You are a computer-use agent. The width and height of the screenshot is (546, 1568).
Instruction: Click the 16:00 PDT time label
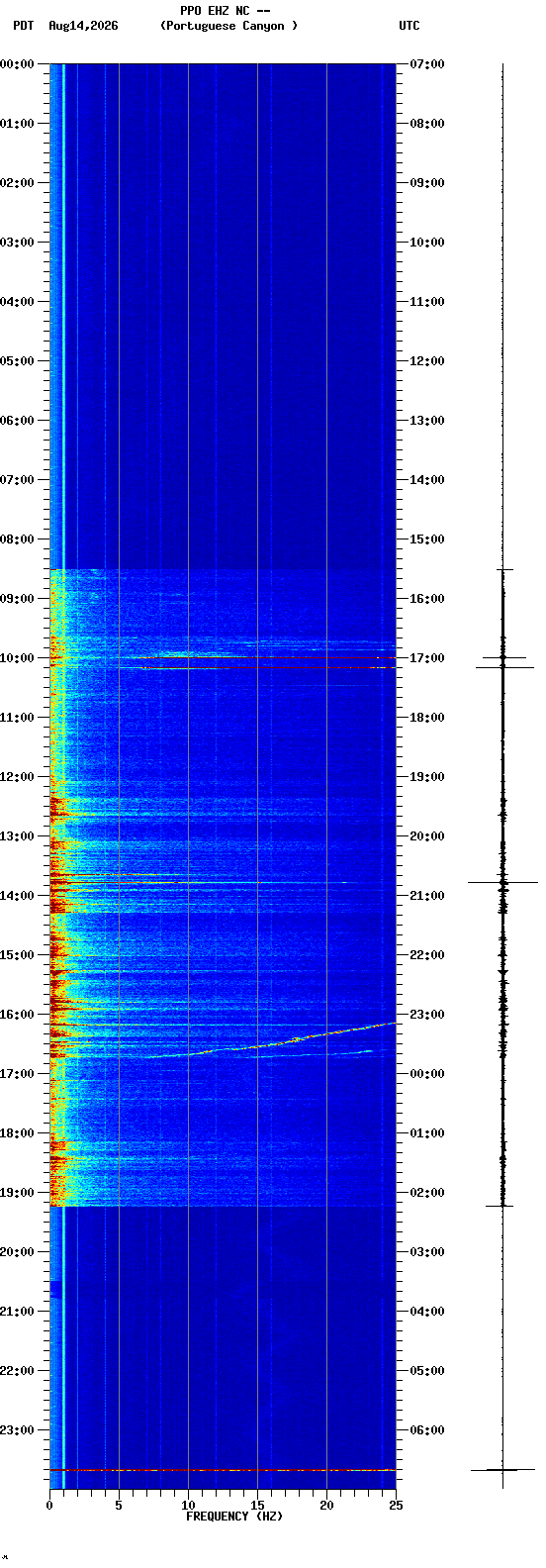[17, 1015]
